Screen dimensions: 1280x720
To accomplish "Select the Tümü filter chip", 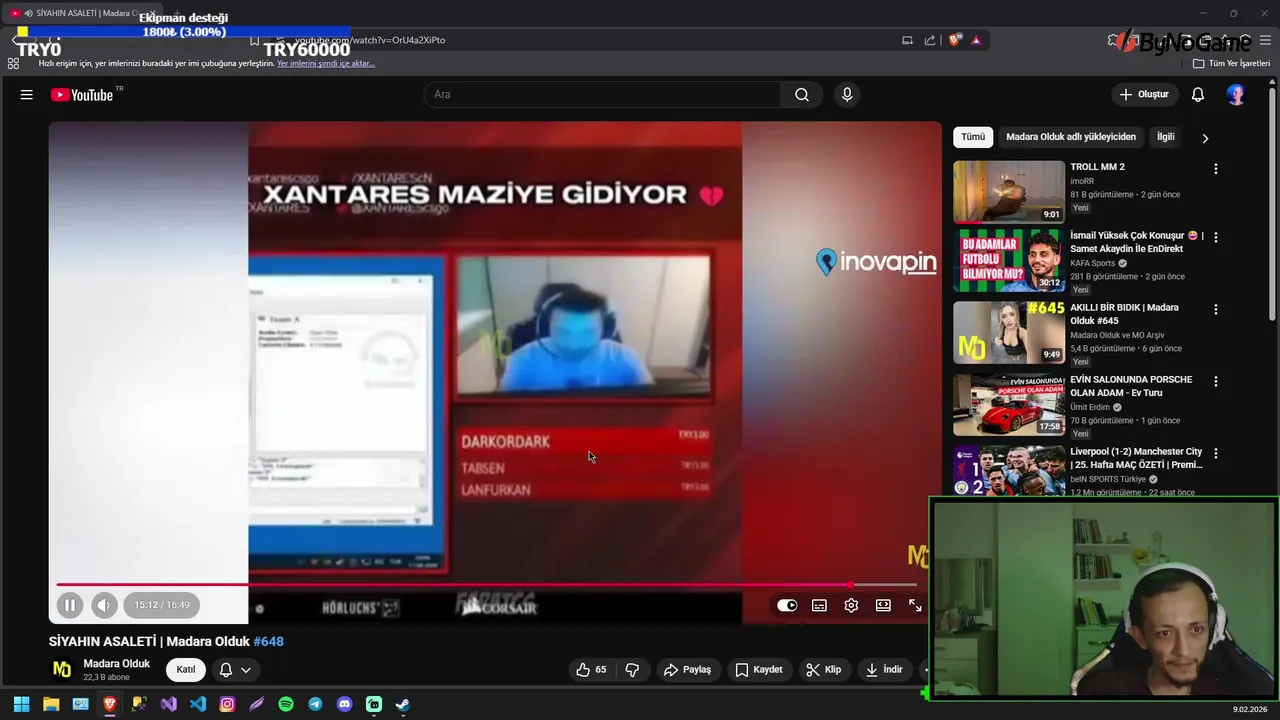I will (973, 137).
